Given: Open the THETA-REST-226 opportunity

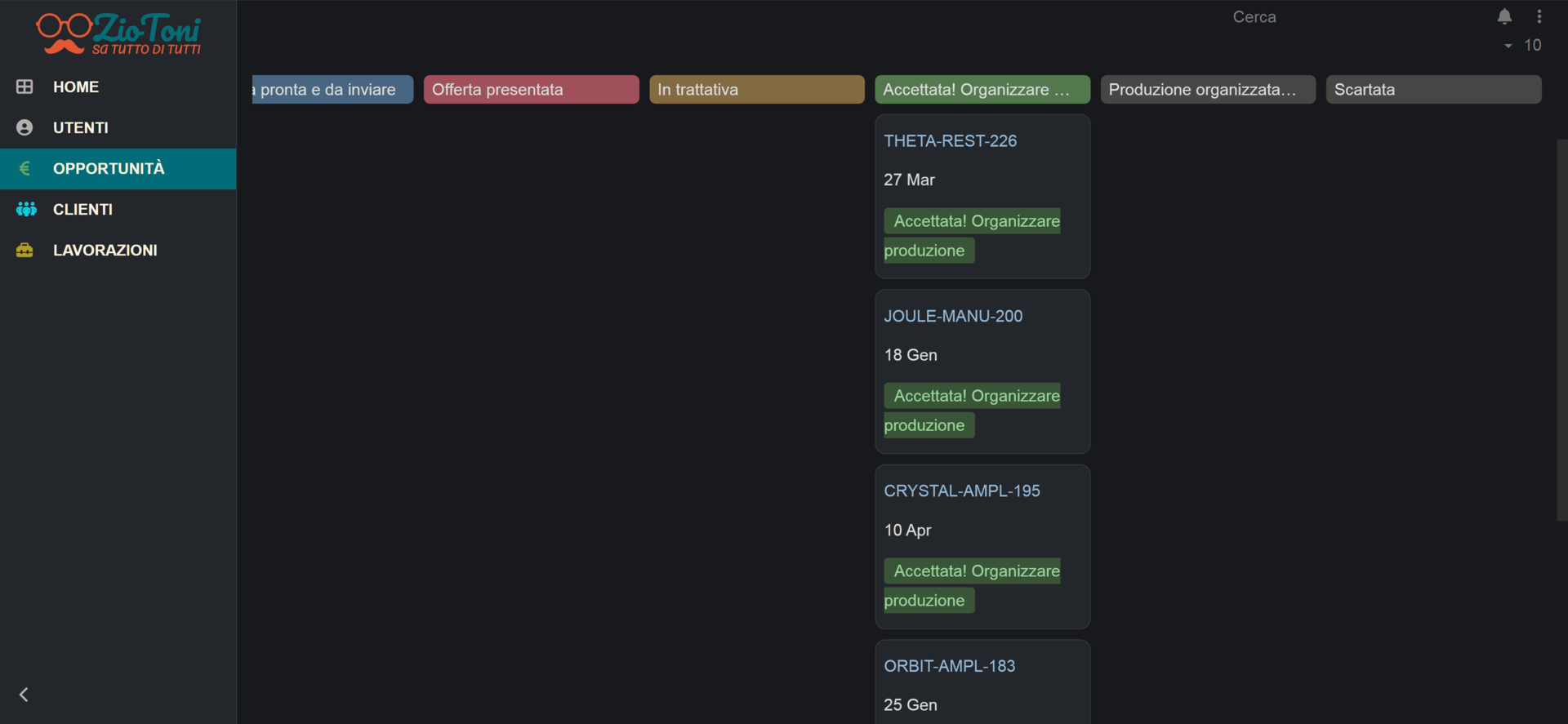Looking at the screenshot, I should click(950, 140).
